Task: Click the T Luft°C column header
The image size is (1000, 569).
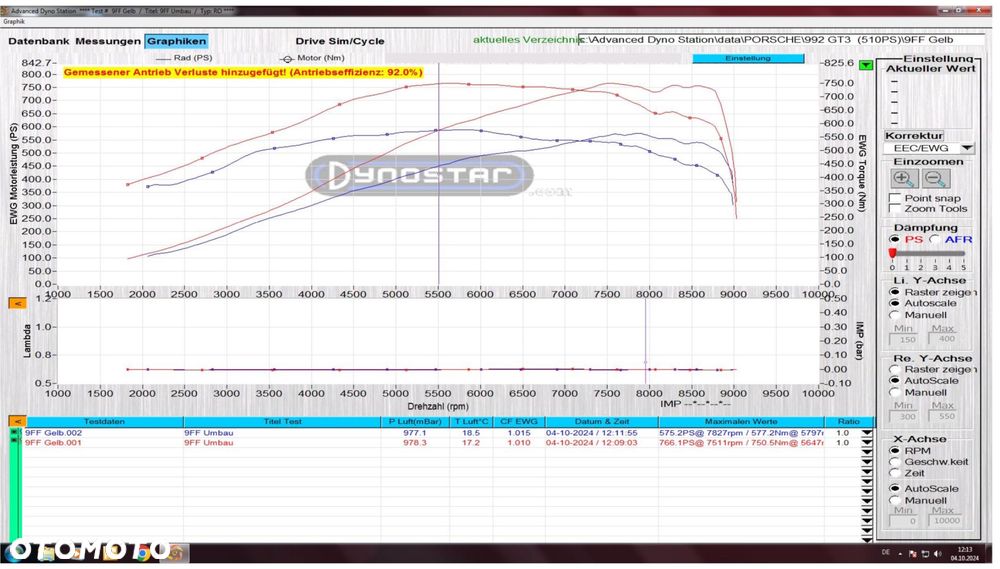Action: (x=471, y=422)
